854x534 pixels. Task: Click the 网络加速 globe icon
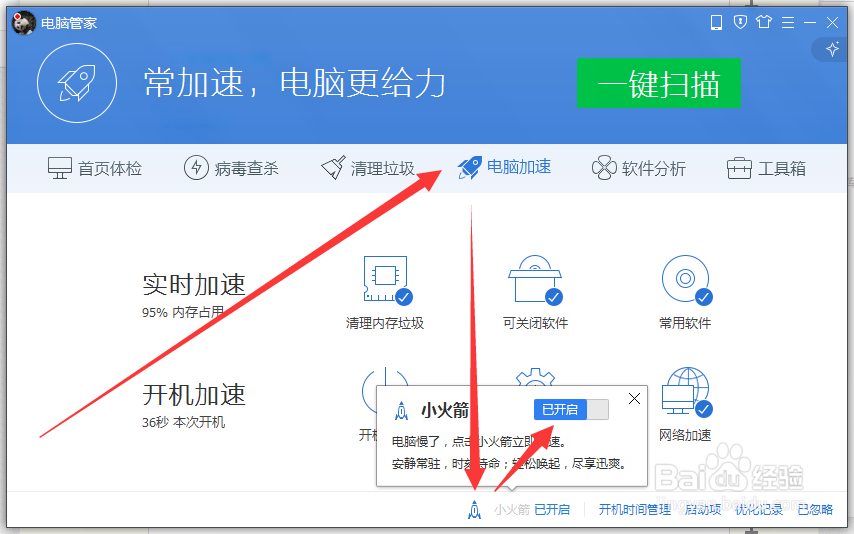coord(687,392)
